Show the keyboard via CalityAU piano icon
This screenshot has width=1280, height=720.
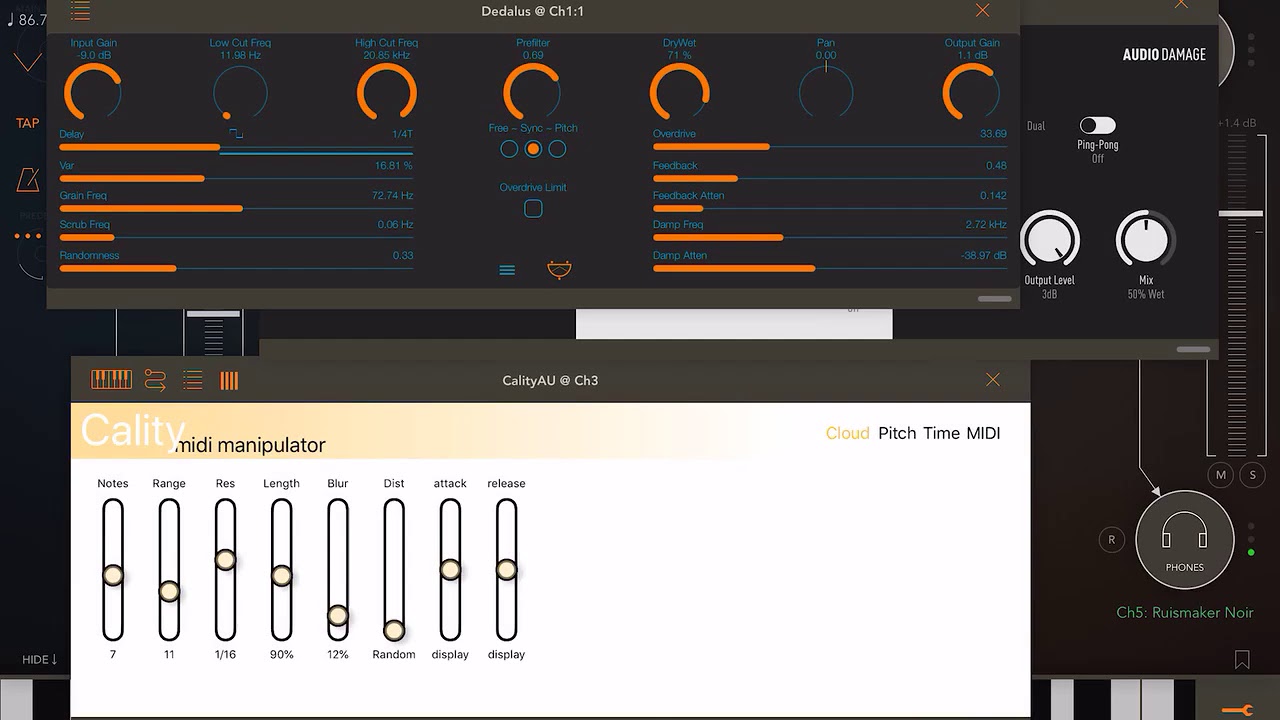pyautogui.click(x=111, y=380)
